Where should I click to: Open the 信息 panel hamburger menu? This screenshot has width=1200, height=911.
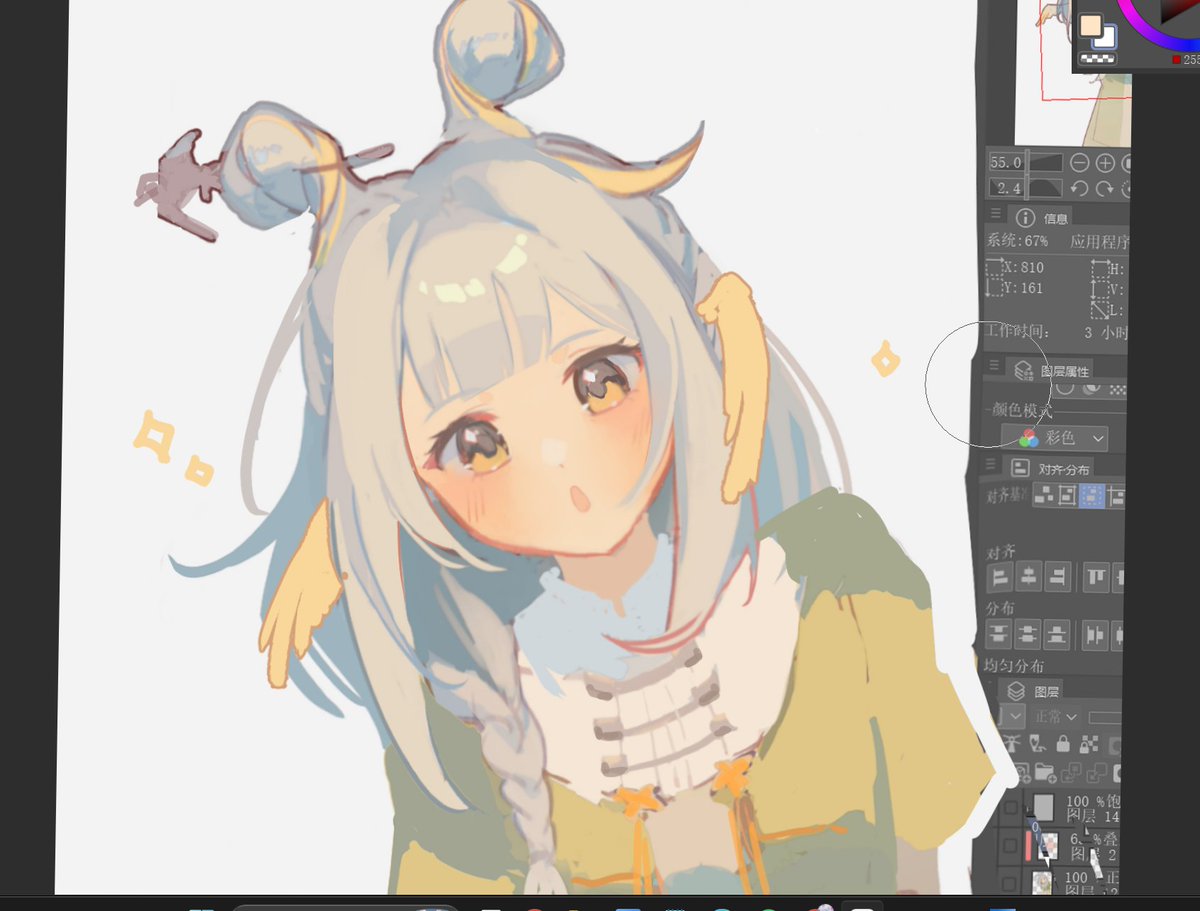point(995,213)
